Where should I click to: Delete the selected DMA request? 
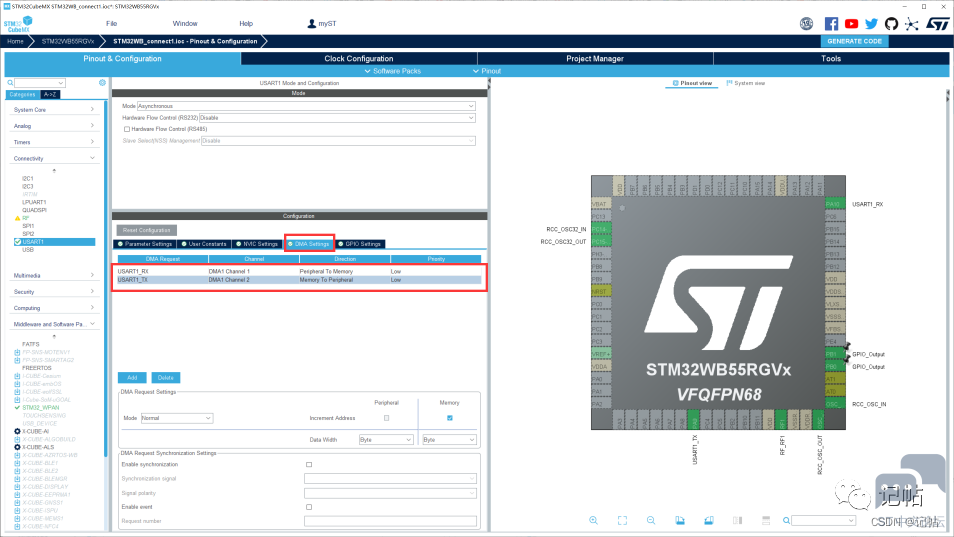165,378
